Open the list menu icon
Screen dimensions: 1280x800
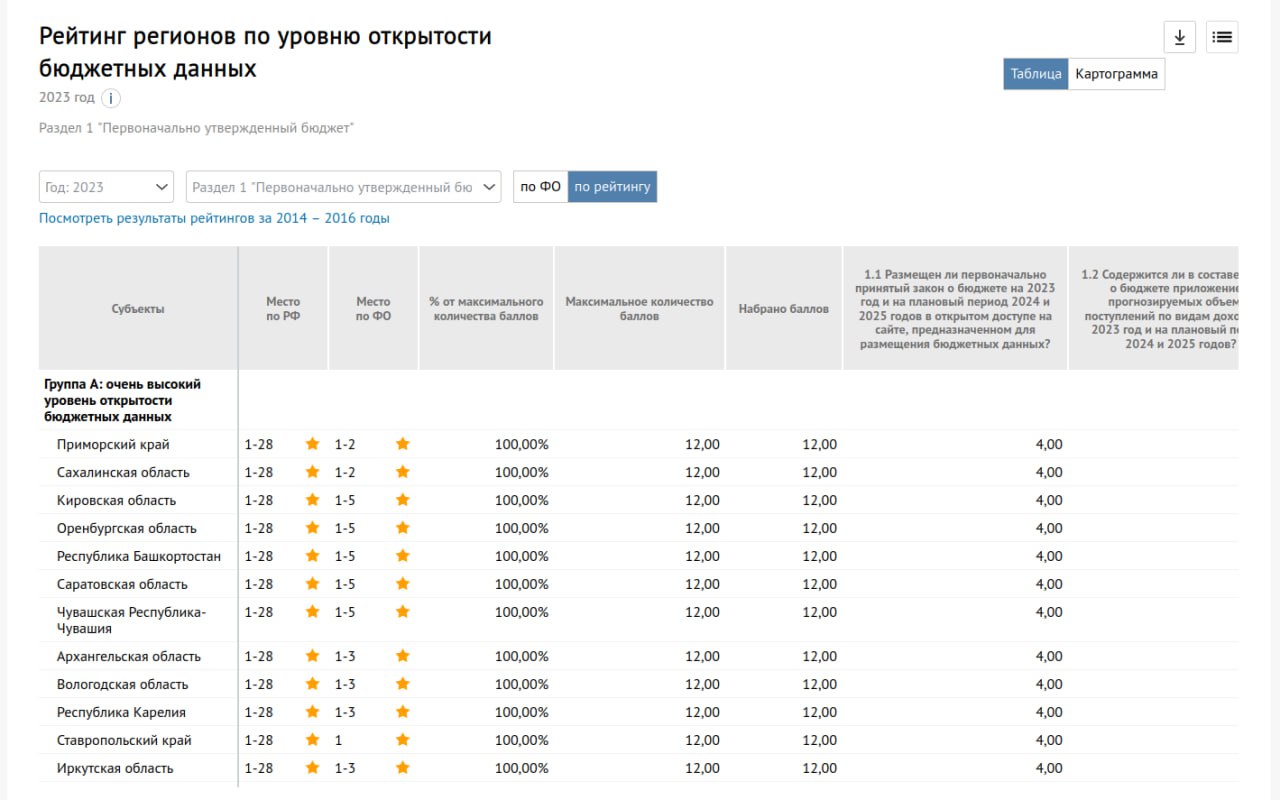(1222, 37)
